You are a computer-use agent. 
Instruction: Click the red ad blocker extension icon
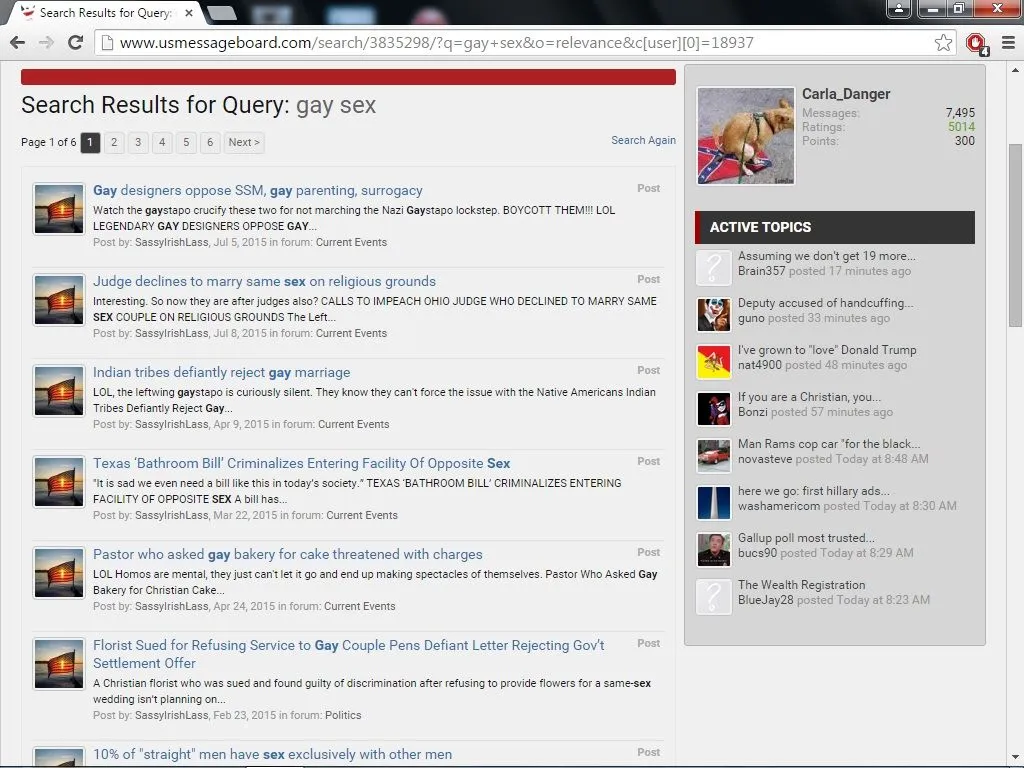click(976, 42)
